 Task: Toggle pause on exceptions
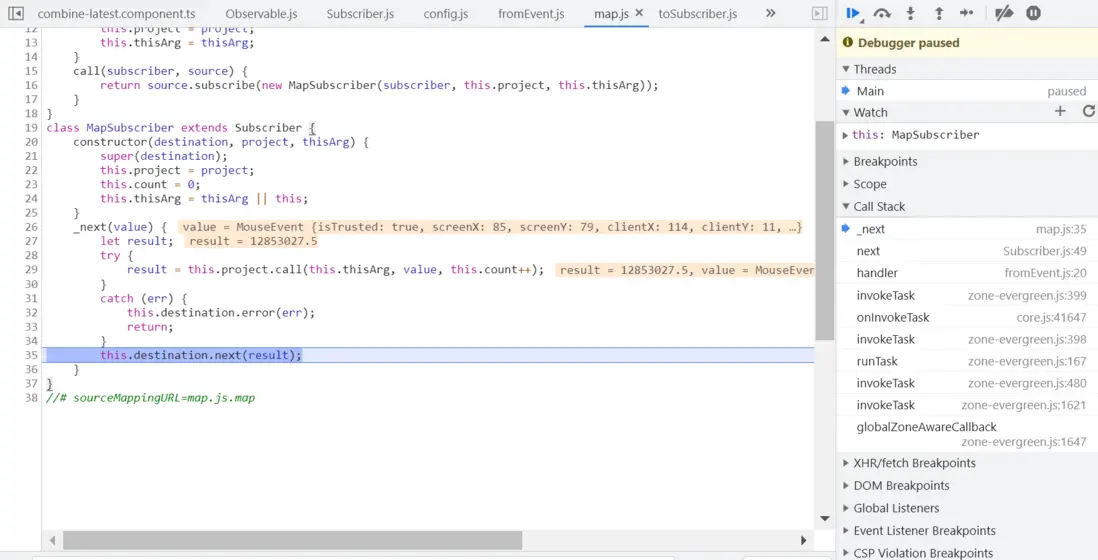pyautogui.click(x=1034, y=13)
